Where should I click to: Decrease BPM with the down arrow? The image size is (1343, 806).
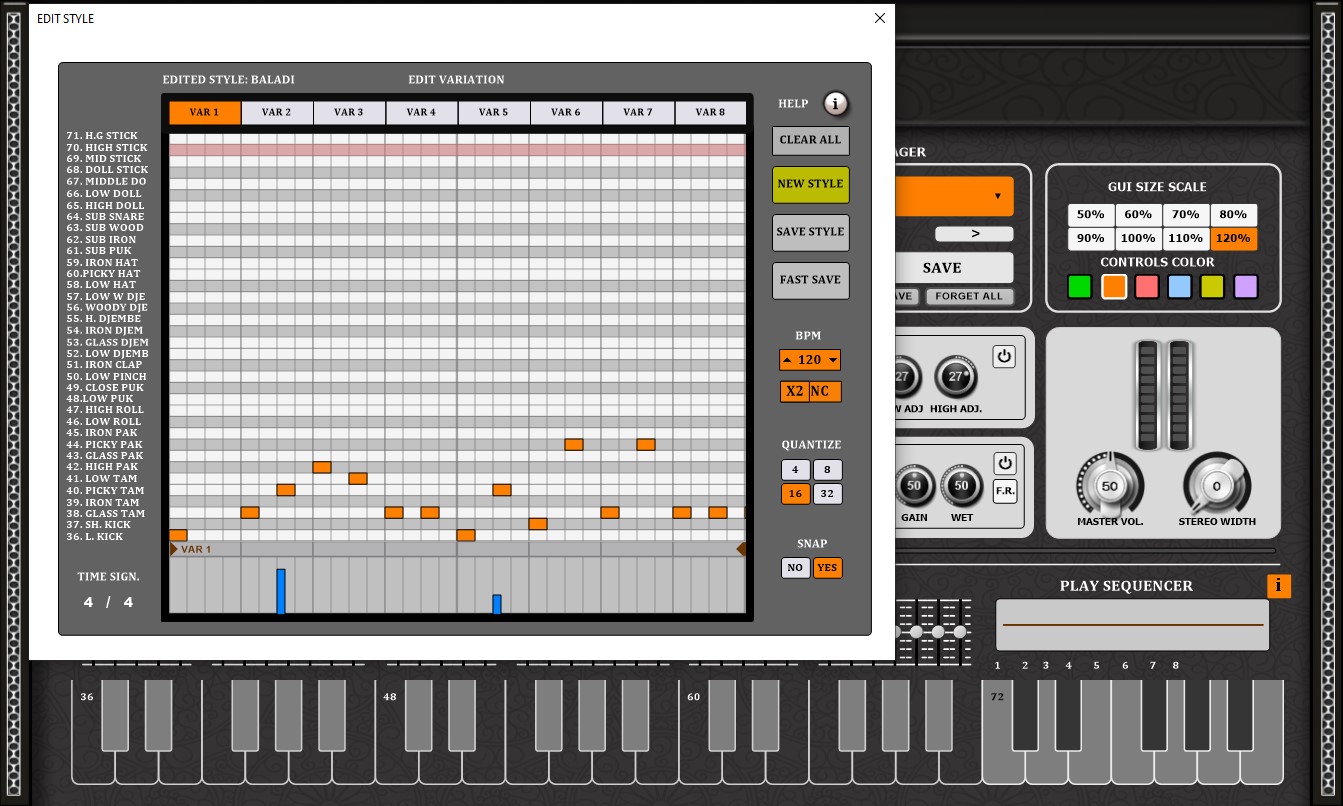(833, 360)
